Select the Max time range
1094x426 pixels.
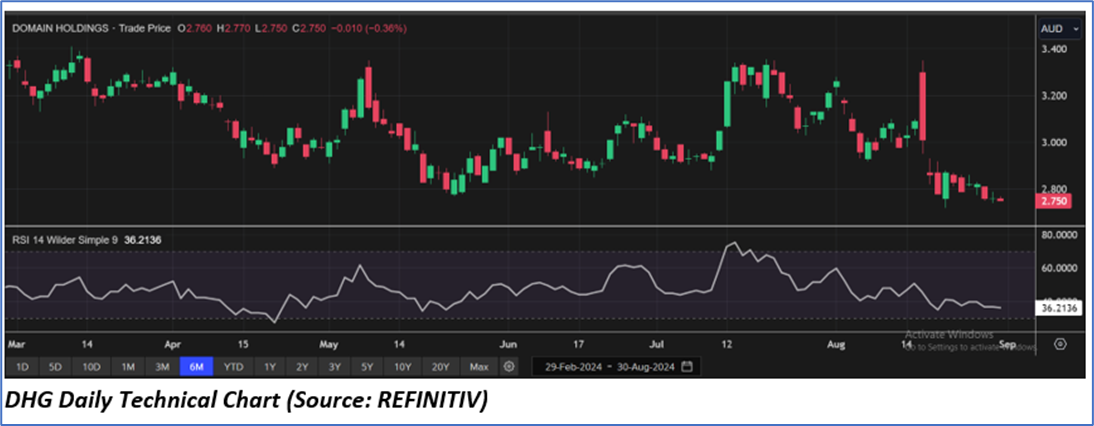coord(479,366)
